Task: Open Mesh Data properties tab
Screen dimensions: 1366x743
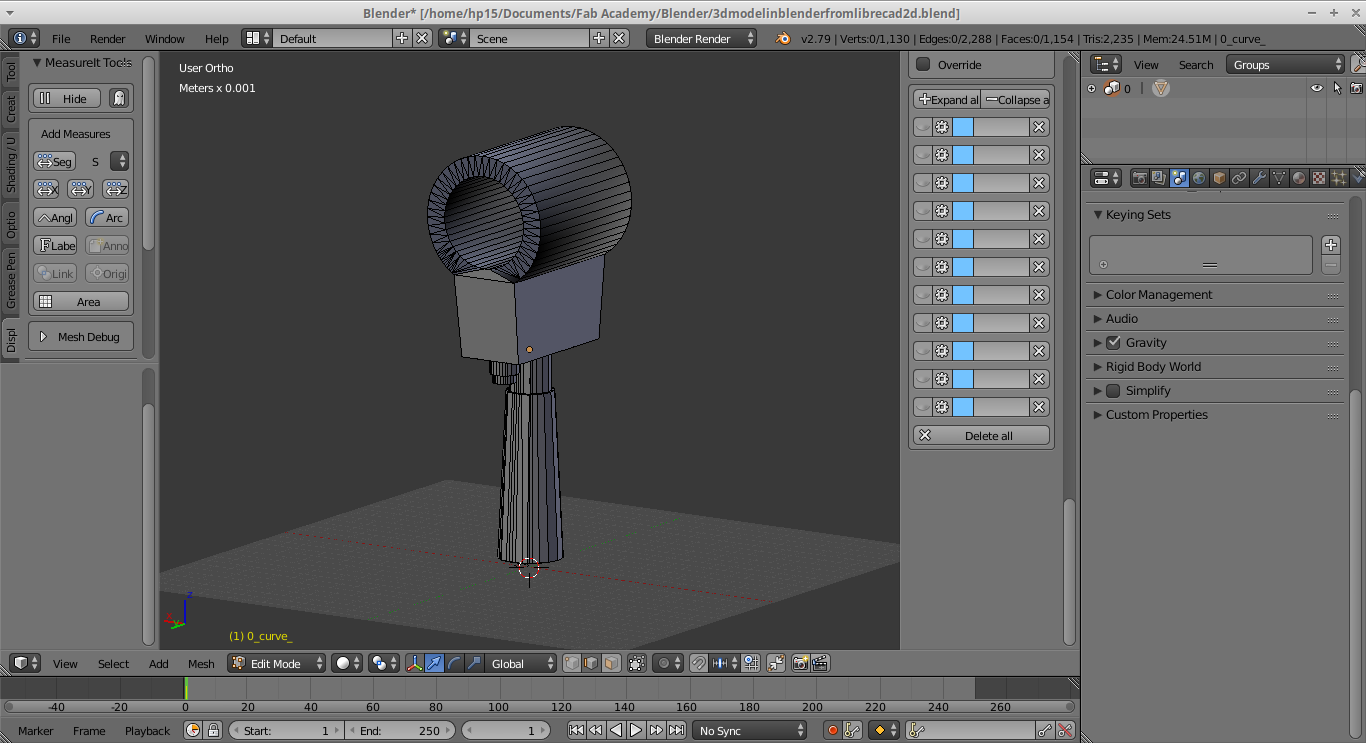Action: click(1279, 178)
